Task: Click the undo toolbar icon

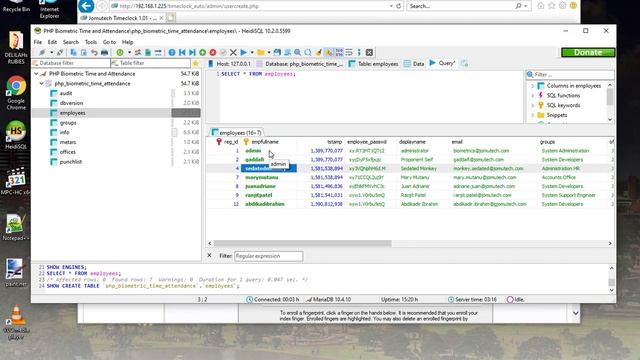Action: [94, 52]
